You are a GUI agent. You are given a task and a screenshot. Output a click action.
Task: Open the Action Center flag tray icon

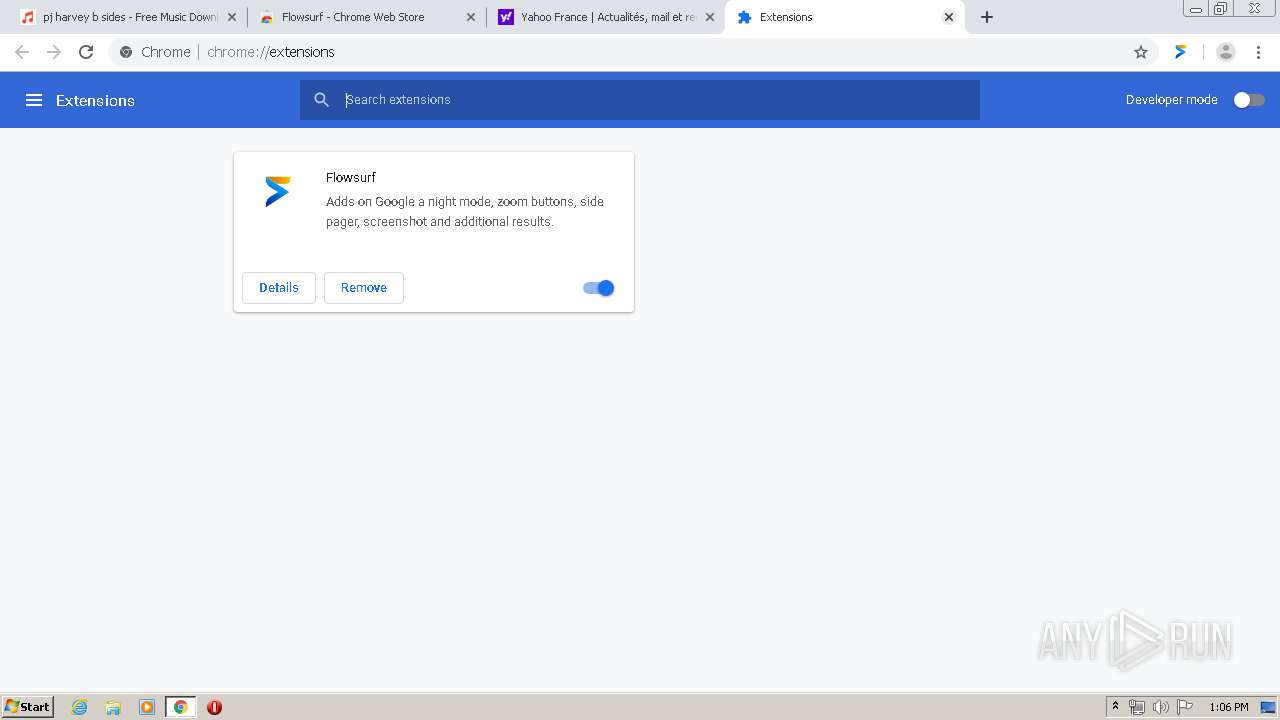1185,707
